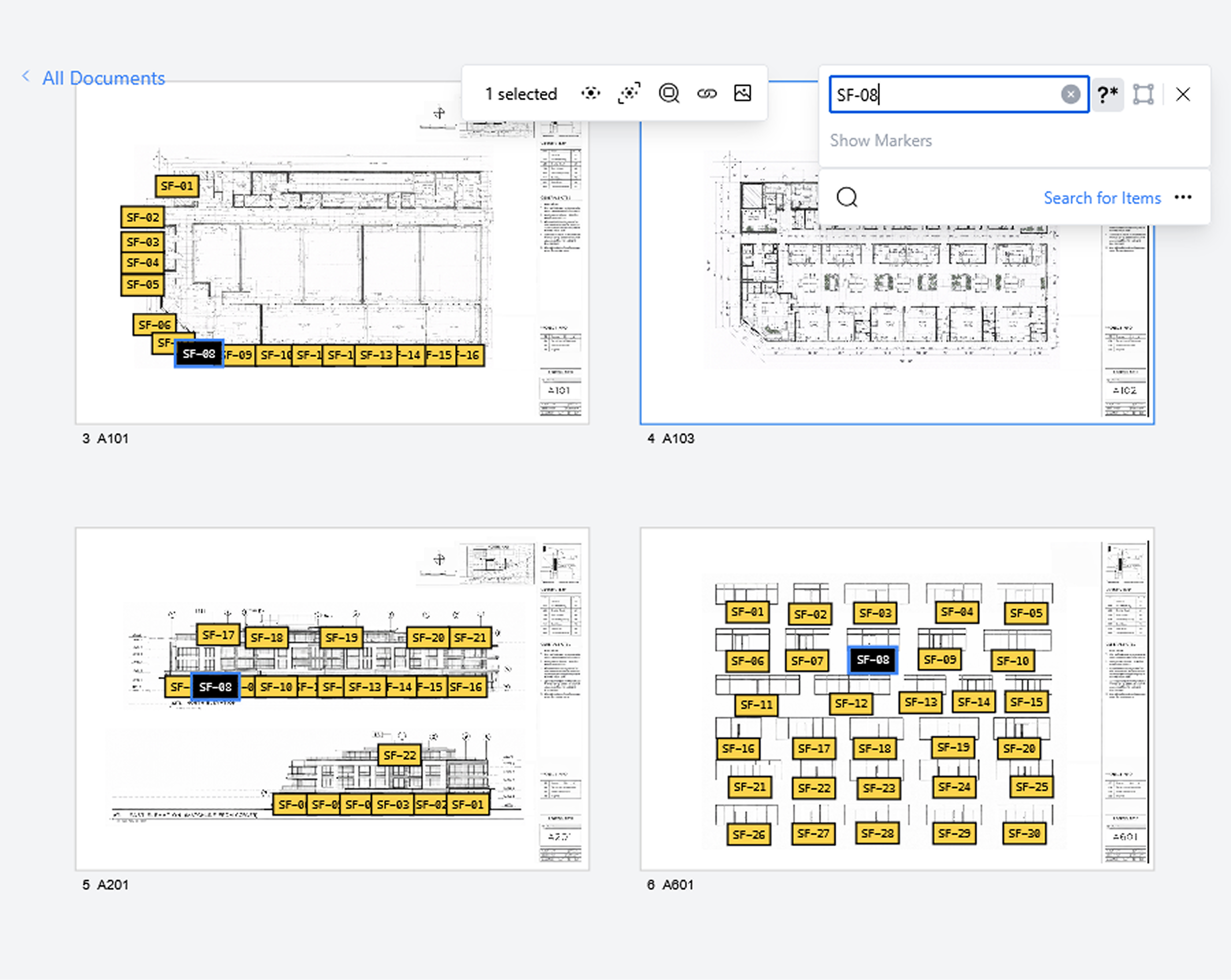Click the Search for Items link
Viewport: 1231px width, 980px height.
click(x=1102, y=198)
